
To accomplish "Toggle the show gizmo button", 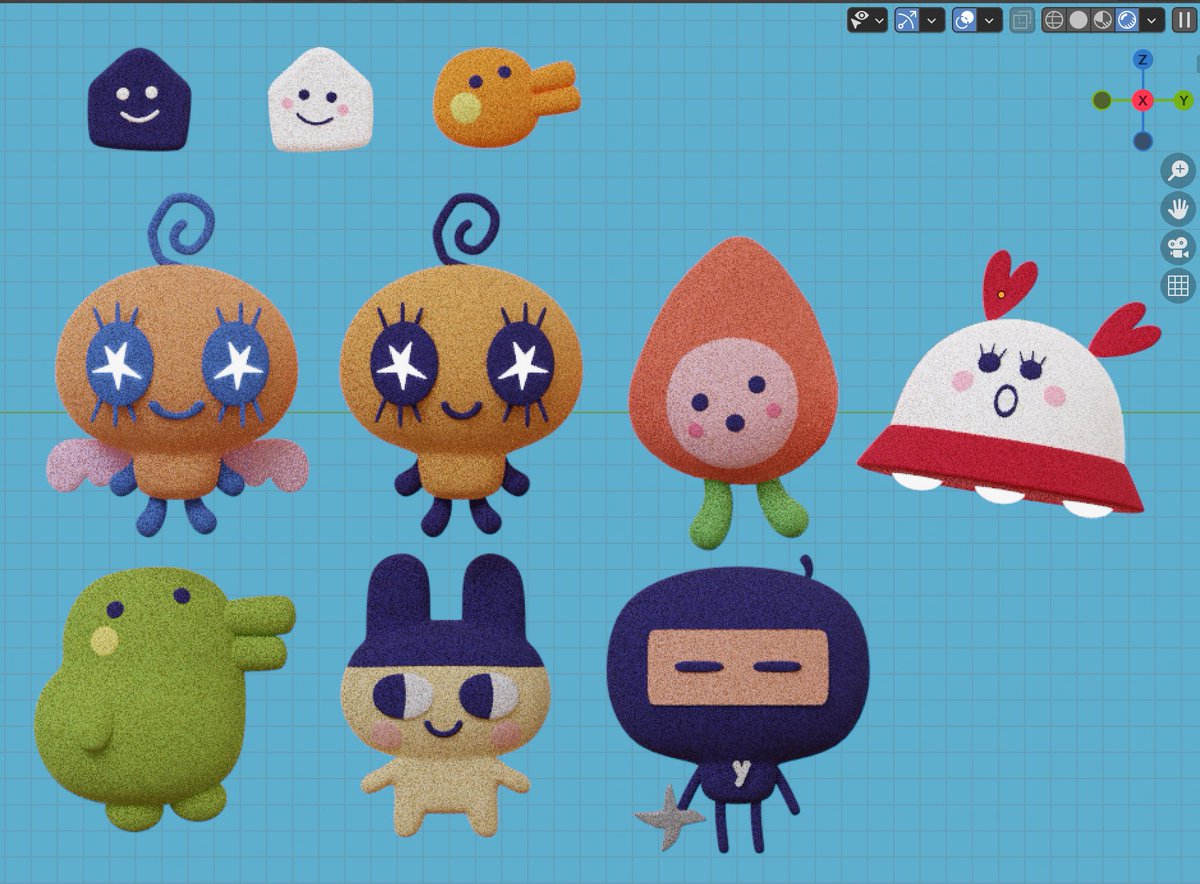I will pyautogui.click(x=908, y=19).
